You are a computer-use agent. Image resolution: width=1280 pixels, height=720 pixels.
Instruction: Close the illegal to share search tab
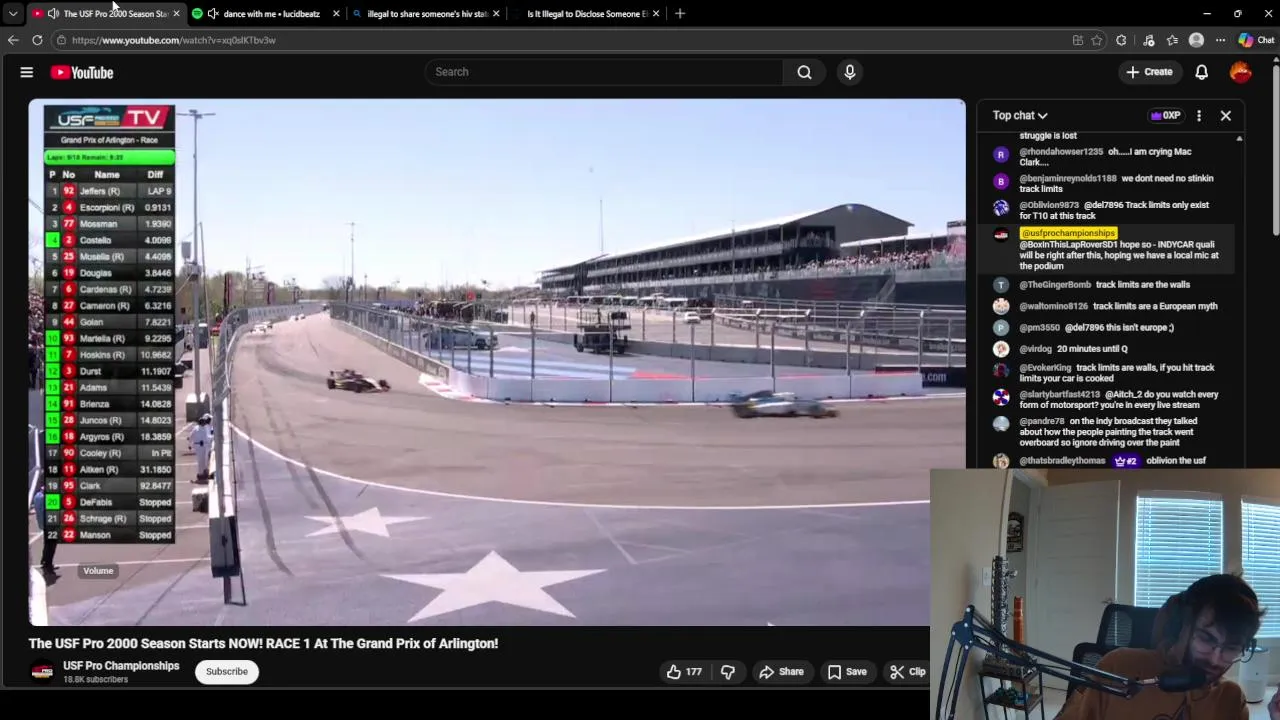pyautogui.click(x=496, y=14)
